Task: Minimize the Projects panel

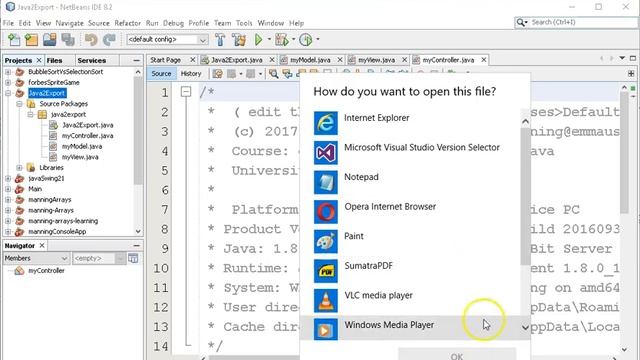Action: (x=137, y=60)
